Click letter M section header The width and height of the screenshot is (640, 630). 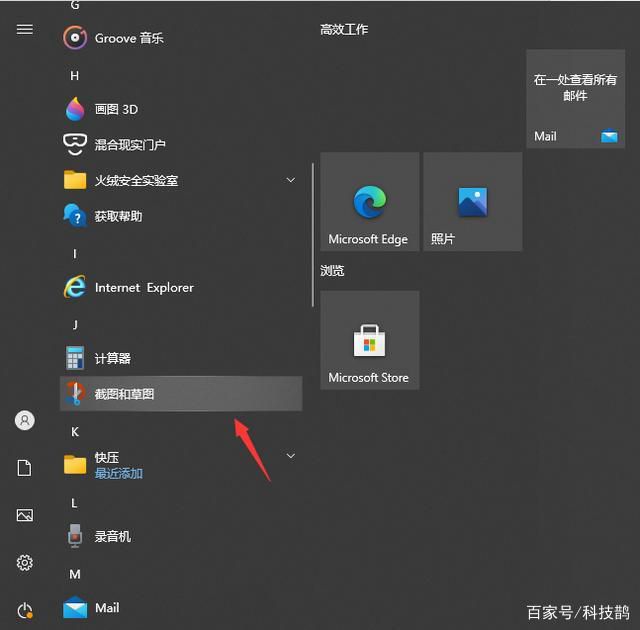pyautogui.click(x=75, y=574)
